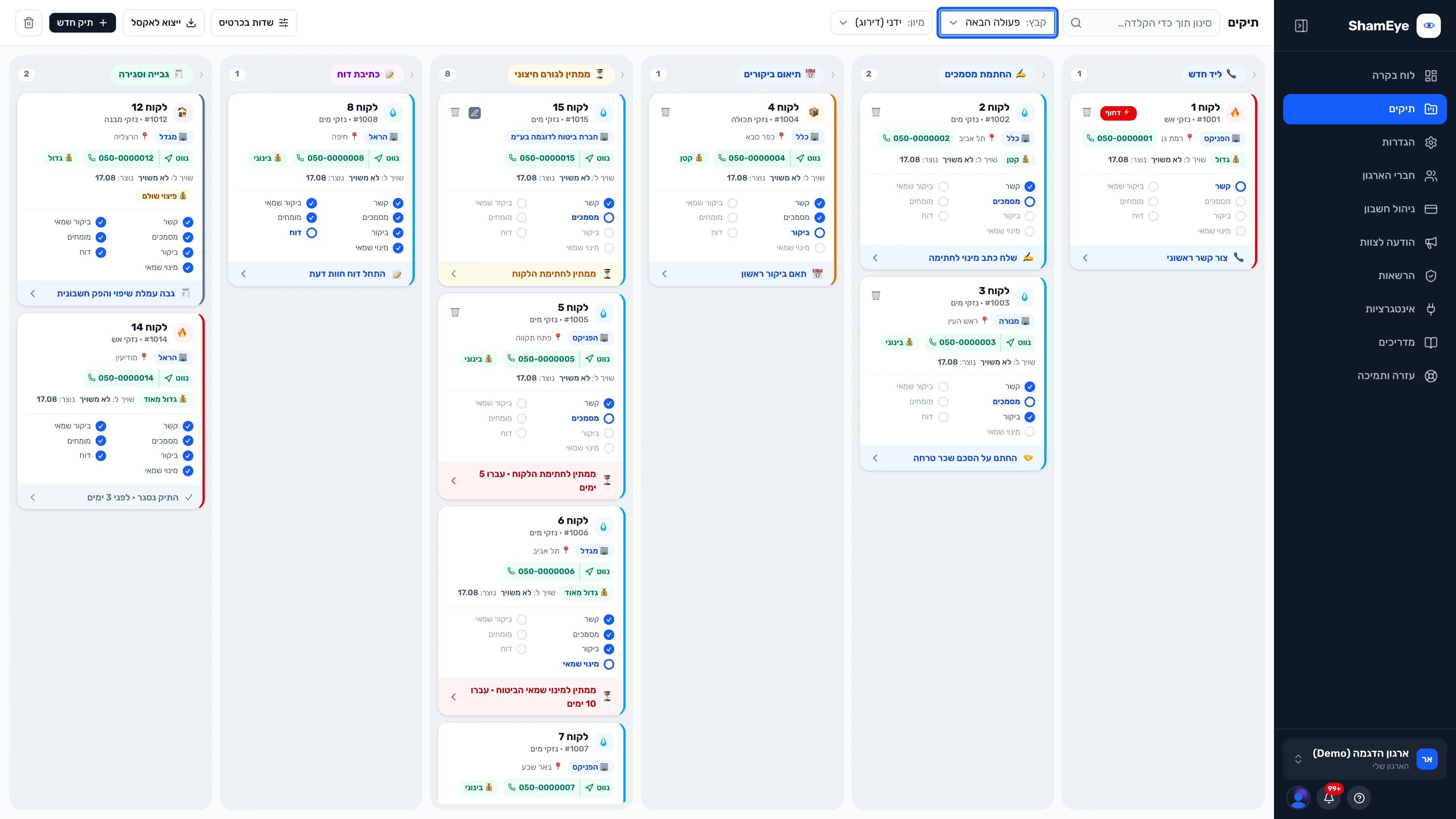This screenshot has width=1456, height=819.
Task: Click phone number 050-0000012 chip
Action: click(x=121, y=158)
